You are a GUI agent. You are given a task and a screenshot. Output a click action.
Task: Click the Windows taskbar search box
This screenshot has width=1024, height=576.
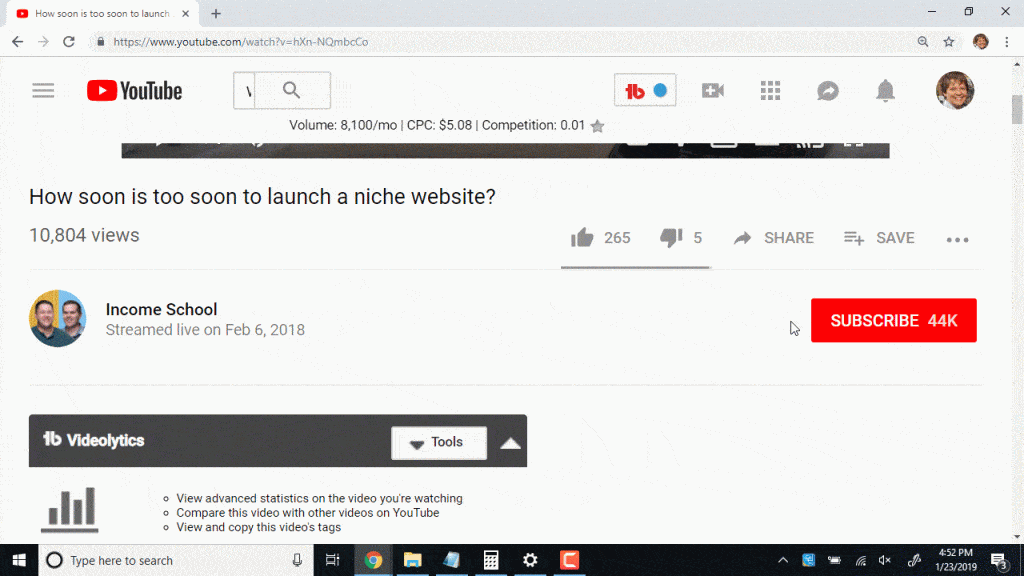[x=176, y=560]
